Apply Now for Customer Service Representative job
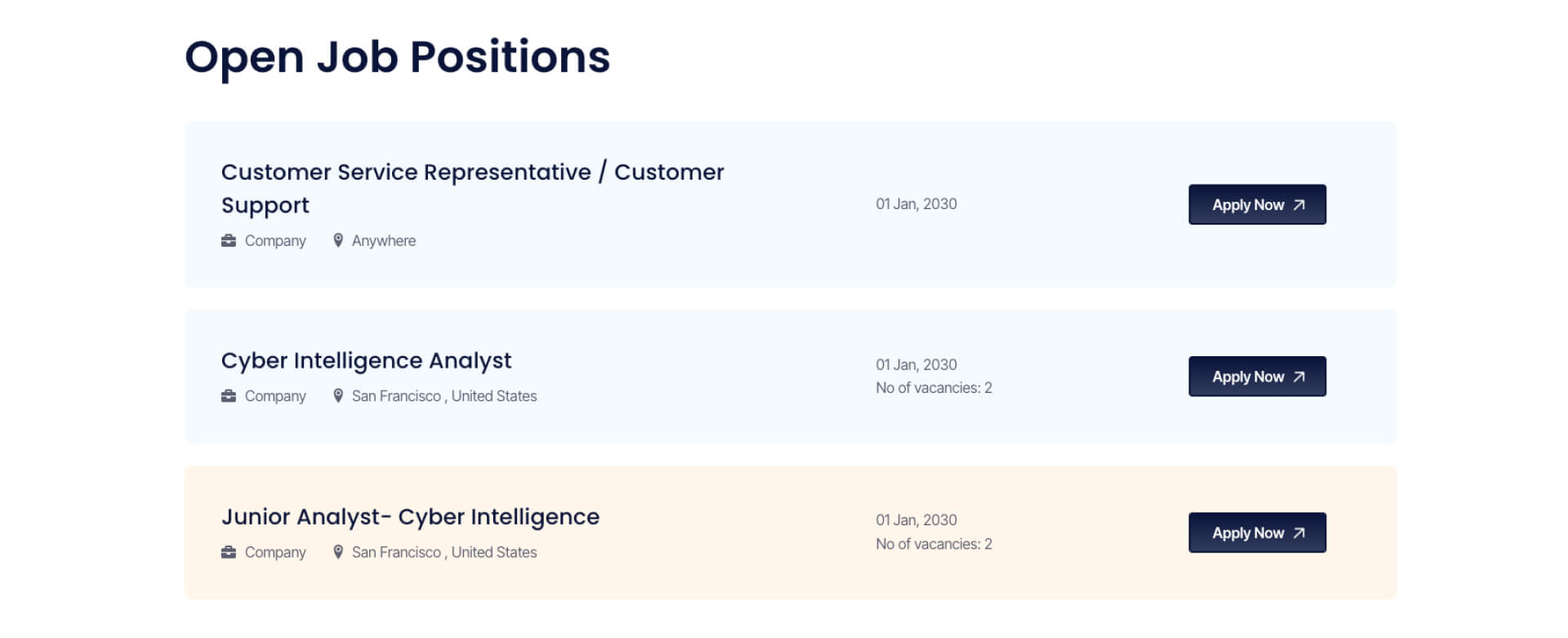The image size is (1568, 638). (x=1257, y=204)
